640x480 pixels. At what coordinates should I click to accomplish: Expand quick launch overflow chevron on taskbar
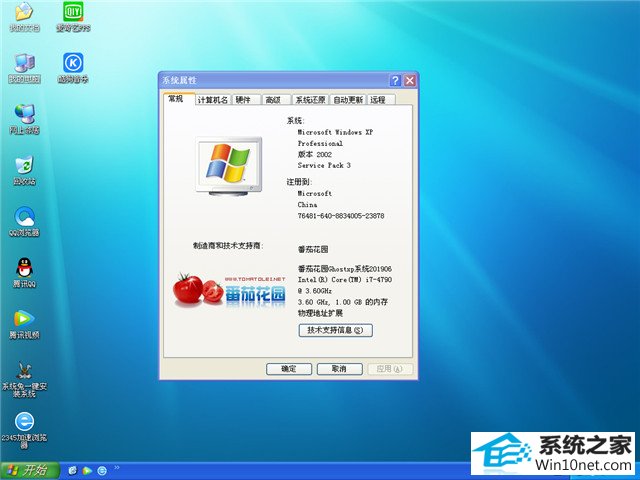(117, 468)
